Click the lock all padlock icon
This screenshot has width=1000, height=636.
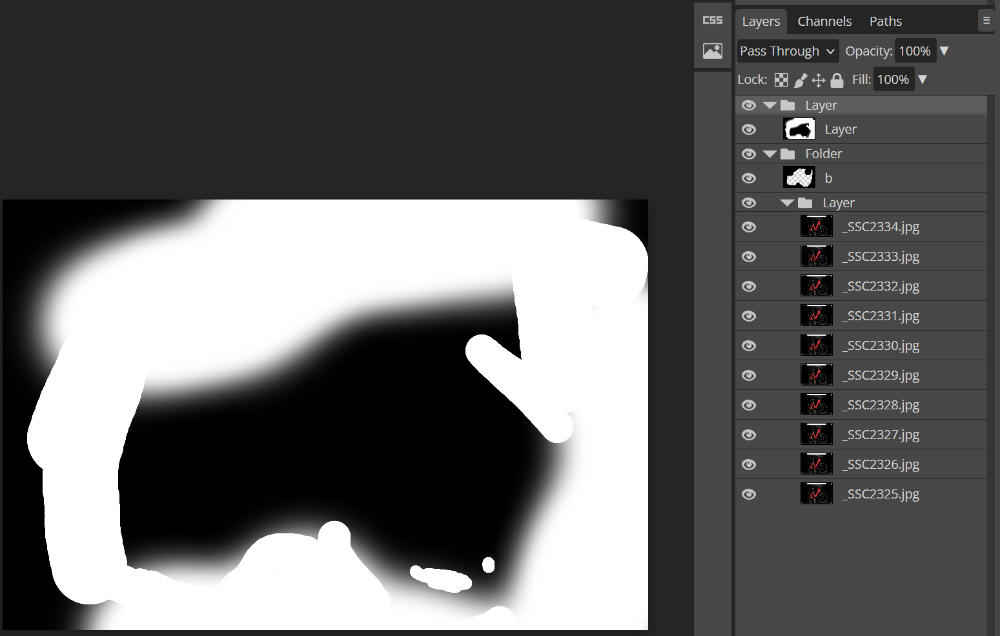pos(837,80)
